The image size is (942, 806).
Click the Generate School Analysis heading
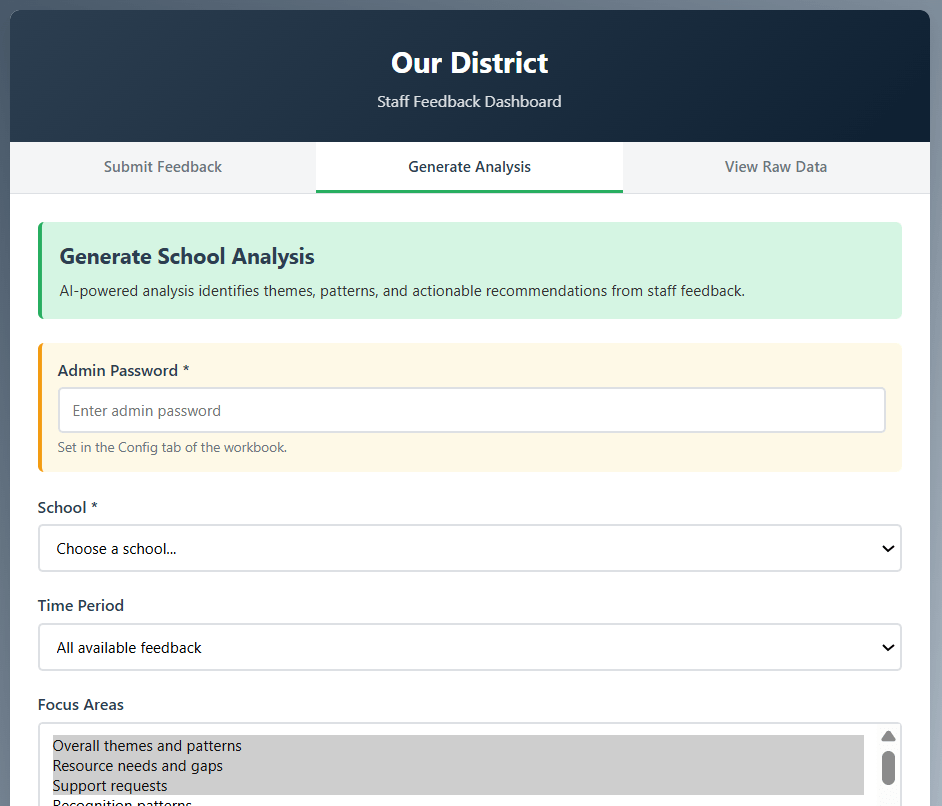click(x=187, y=257)
